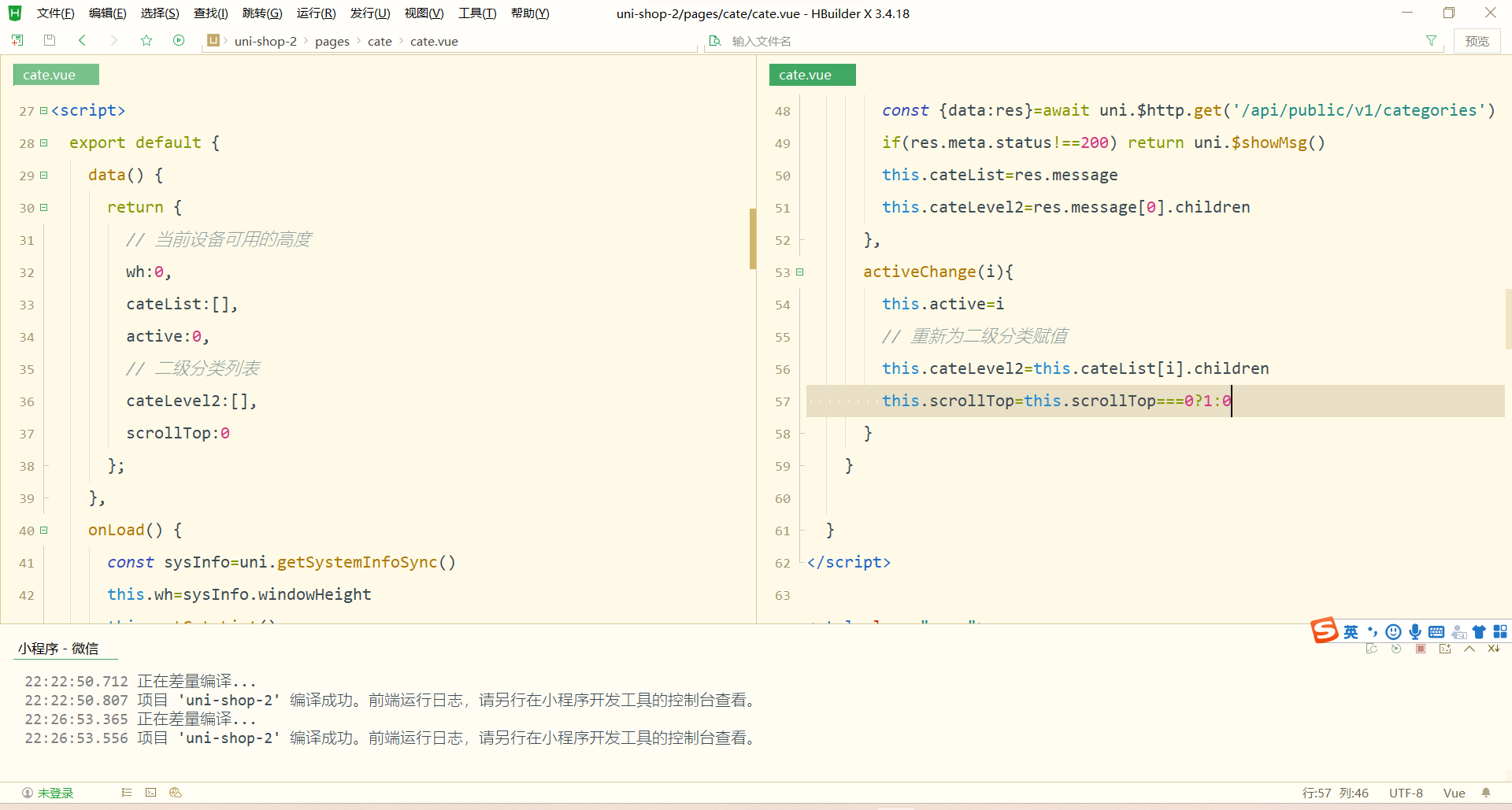Toggle Sogou English/Chinese mode
The image size is (1512, 810).
pos(1351,632)
